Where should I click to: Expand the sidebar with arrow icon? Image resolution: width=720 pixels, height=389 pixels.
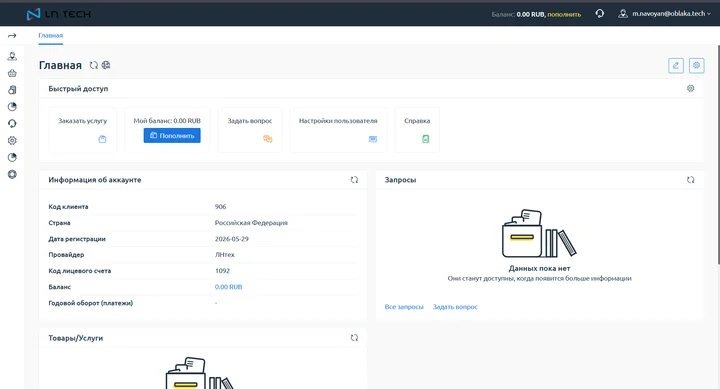tap(12, 35)
